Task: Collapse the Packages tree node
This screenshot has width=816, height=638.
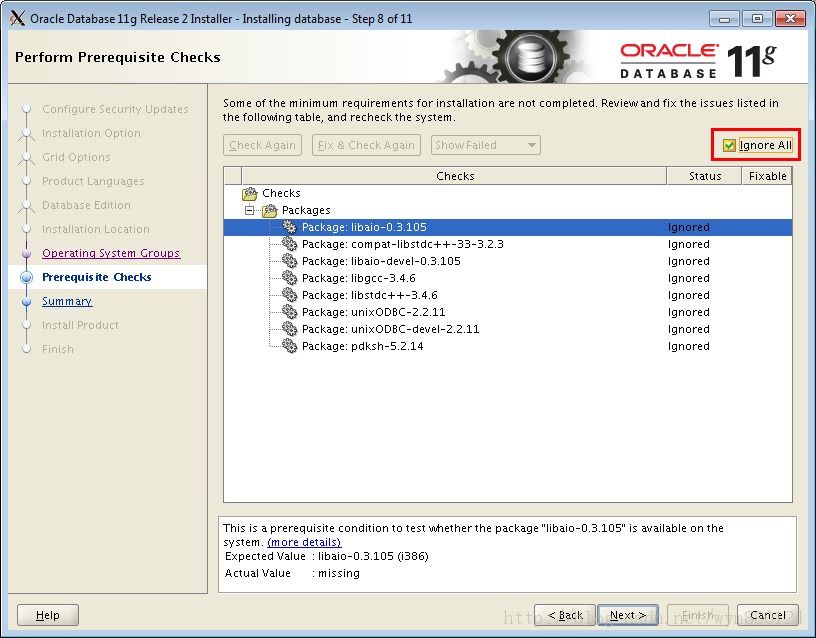Action: pos(248,210)
